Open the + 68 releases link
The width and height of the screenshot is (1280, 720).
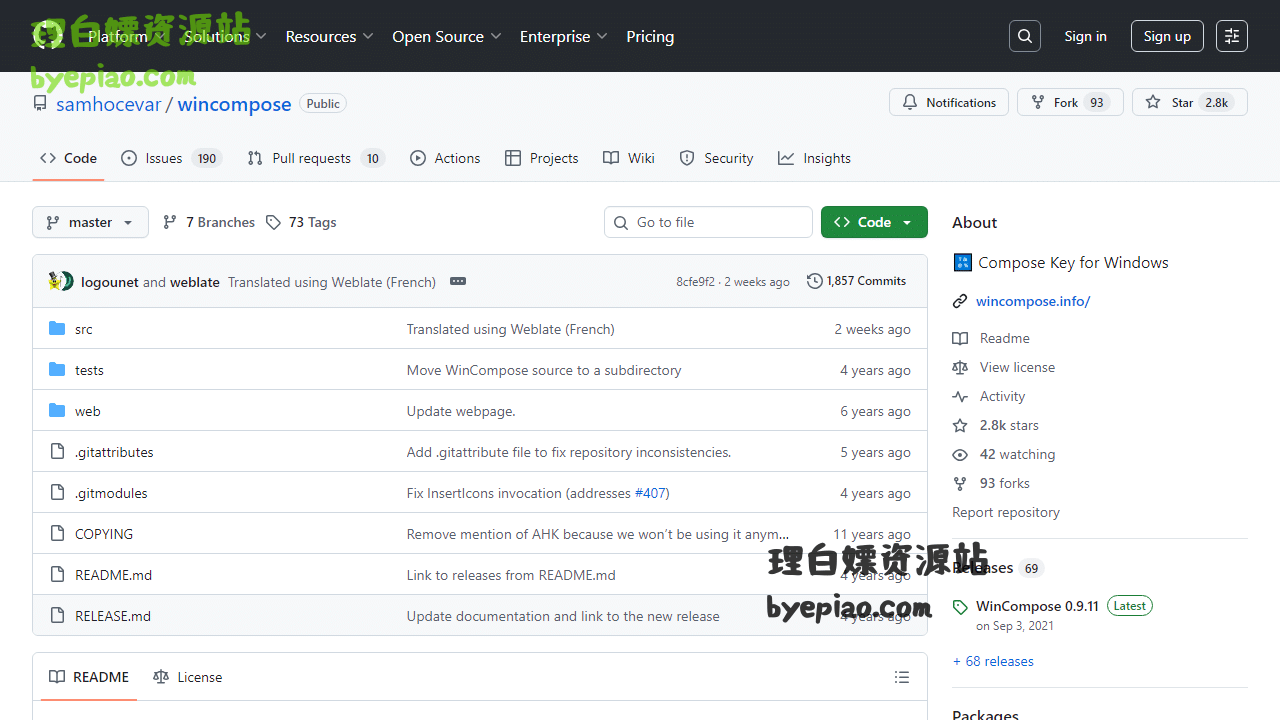[993, 661]
